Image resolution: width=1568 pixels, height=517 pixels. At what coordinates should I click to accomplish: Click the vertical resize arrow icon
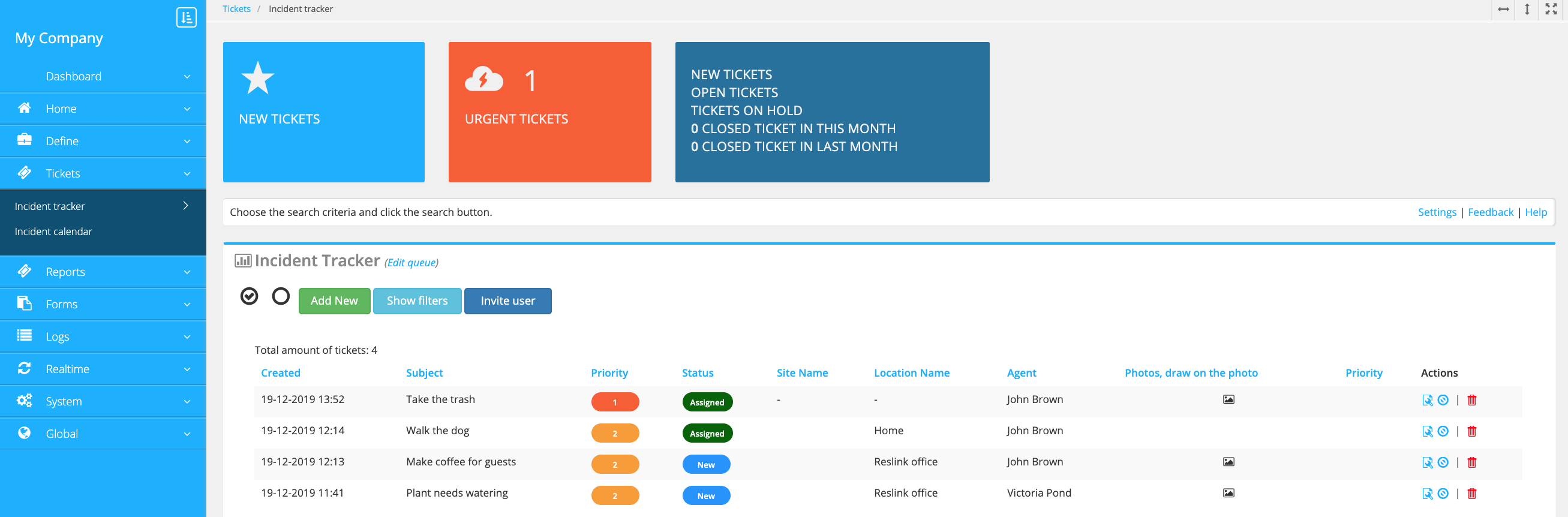1527,9
